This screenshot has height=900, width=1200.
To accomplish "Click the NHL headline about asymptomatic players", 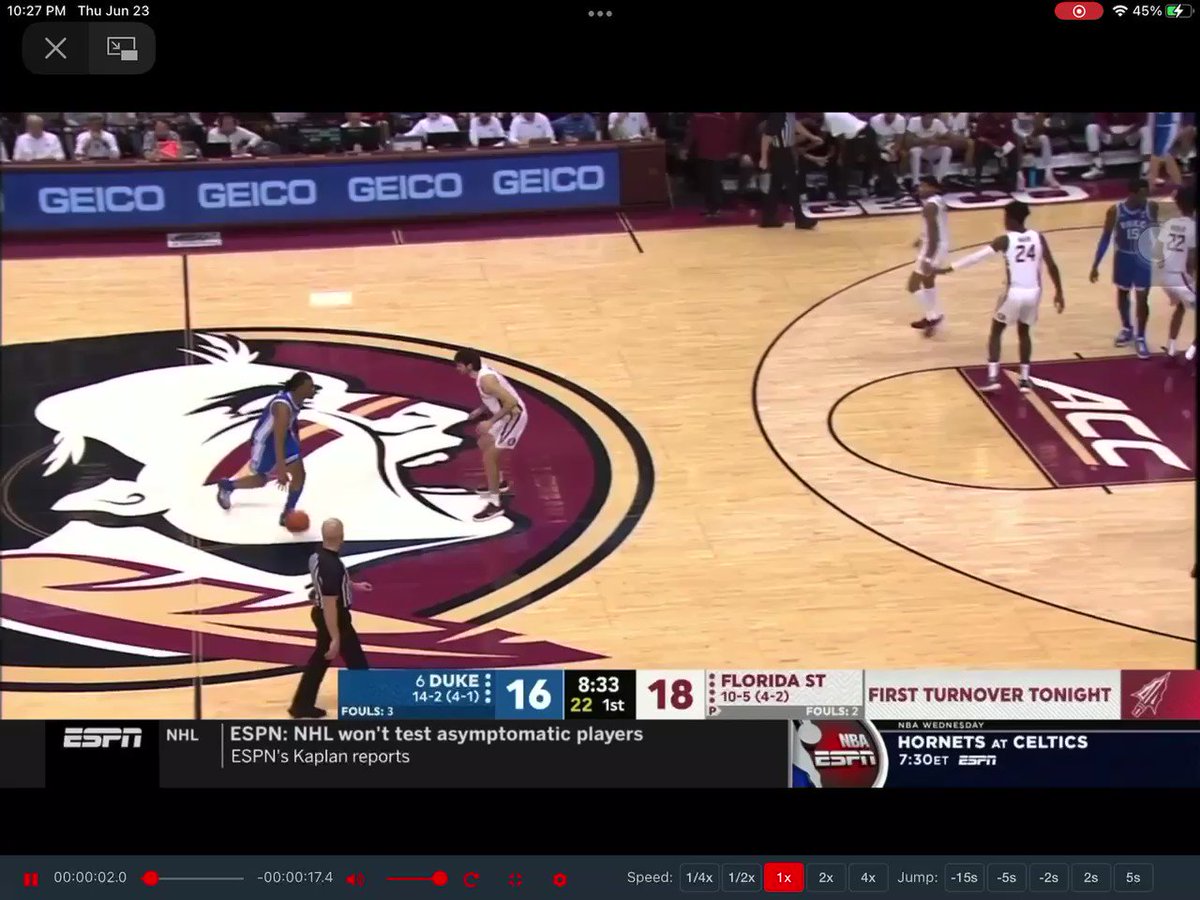I will pyautogui.click(x=436, y=734).
